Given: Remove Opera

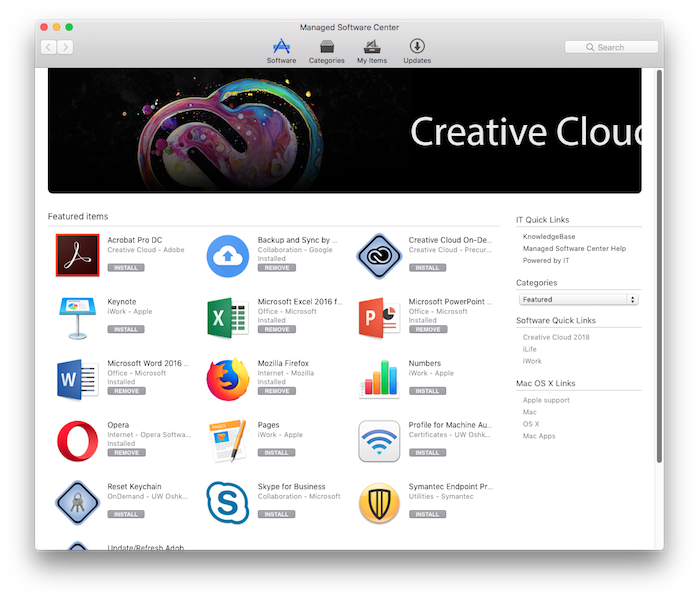Looking at the screenshot, I should coord(127,452).
